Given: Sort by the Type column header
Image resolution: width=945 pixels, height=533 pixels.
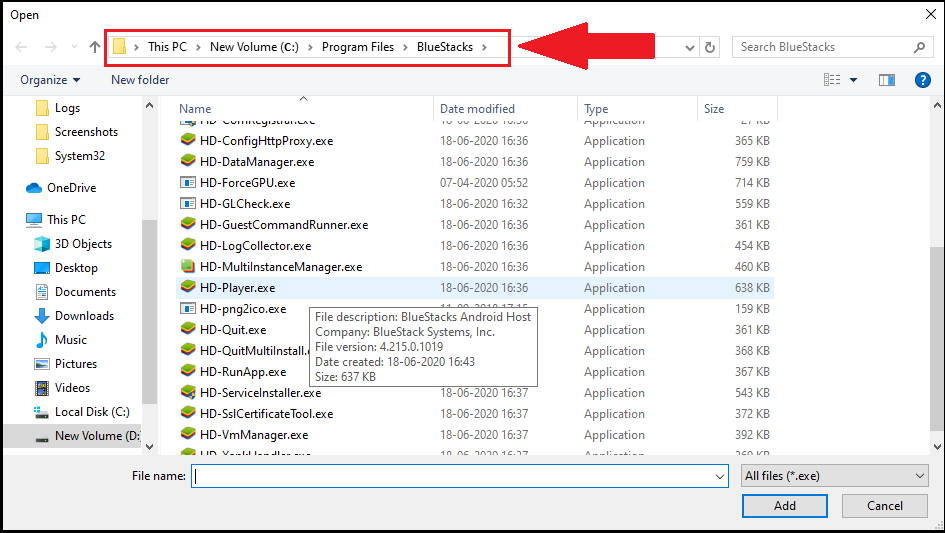Looking at the screenshot, I should (x=596, y=109).
